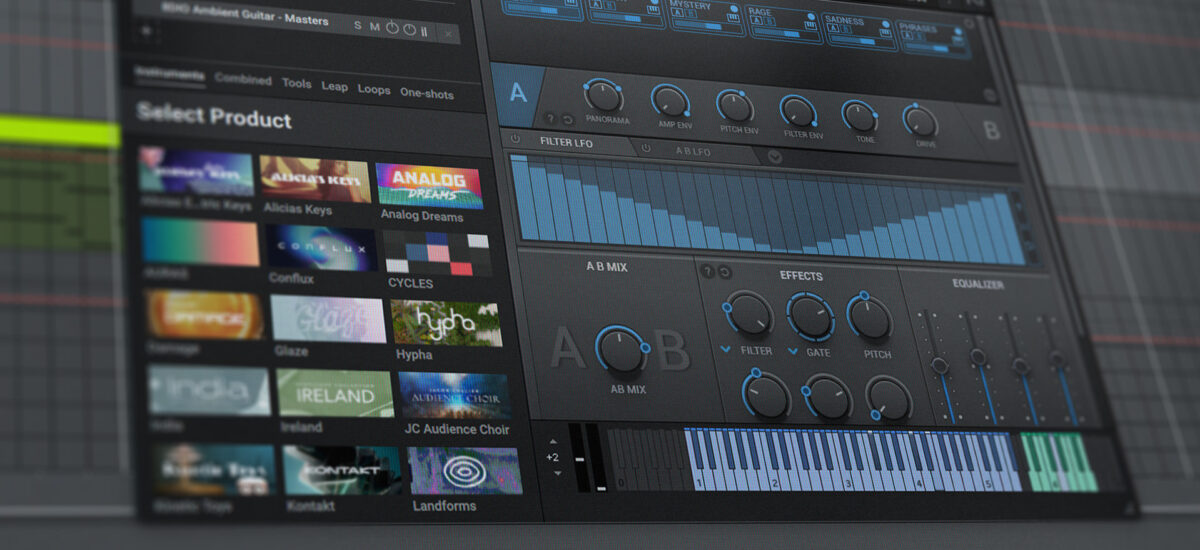1200x550 pixels.
Task: Click the Pitch Env knob
Action: [735, 106]
